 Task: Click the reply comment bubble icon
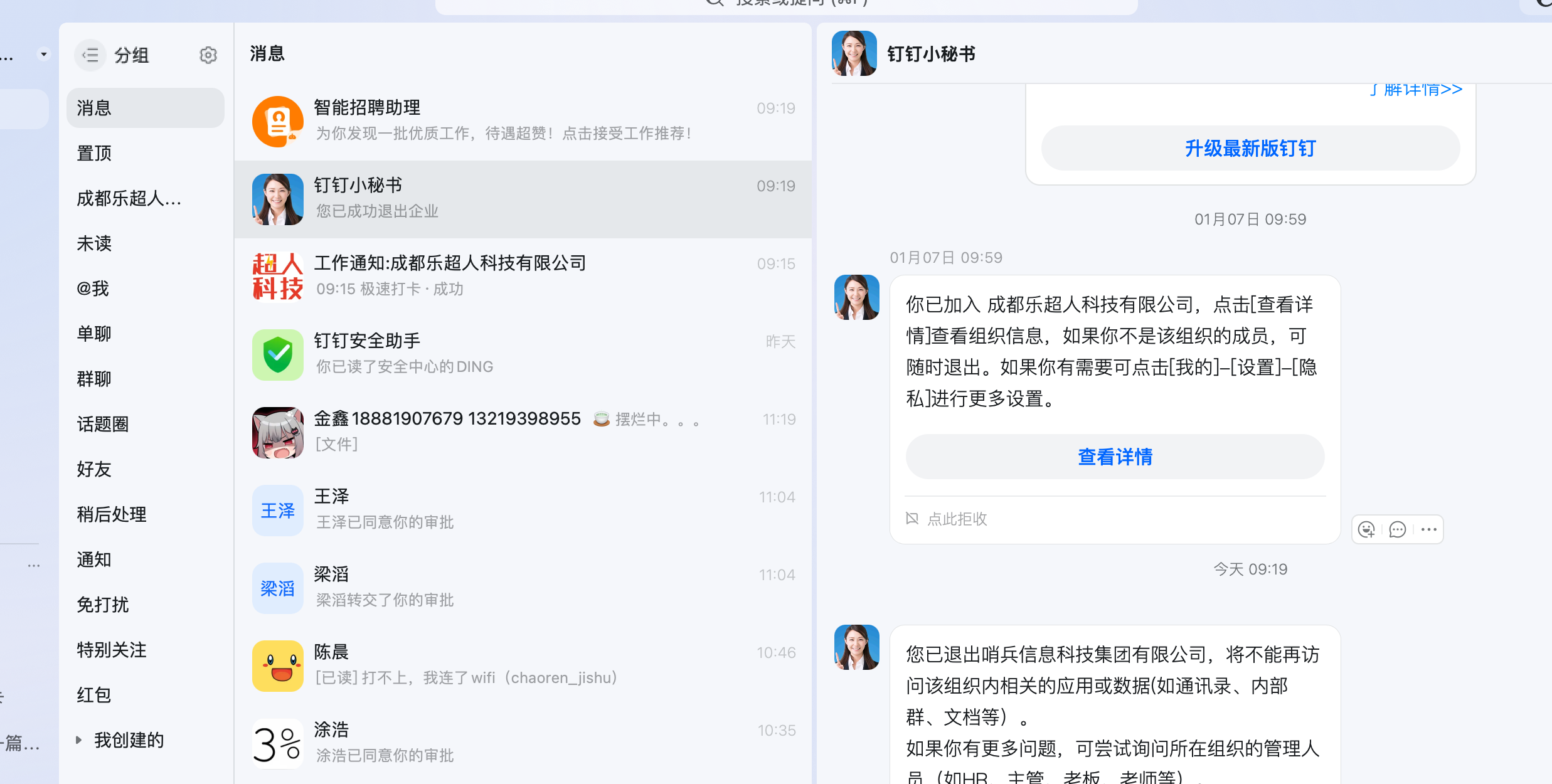tap(1397, 529)
